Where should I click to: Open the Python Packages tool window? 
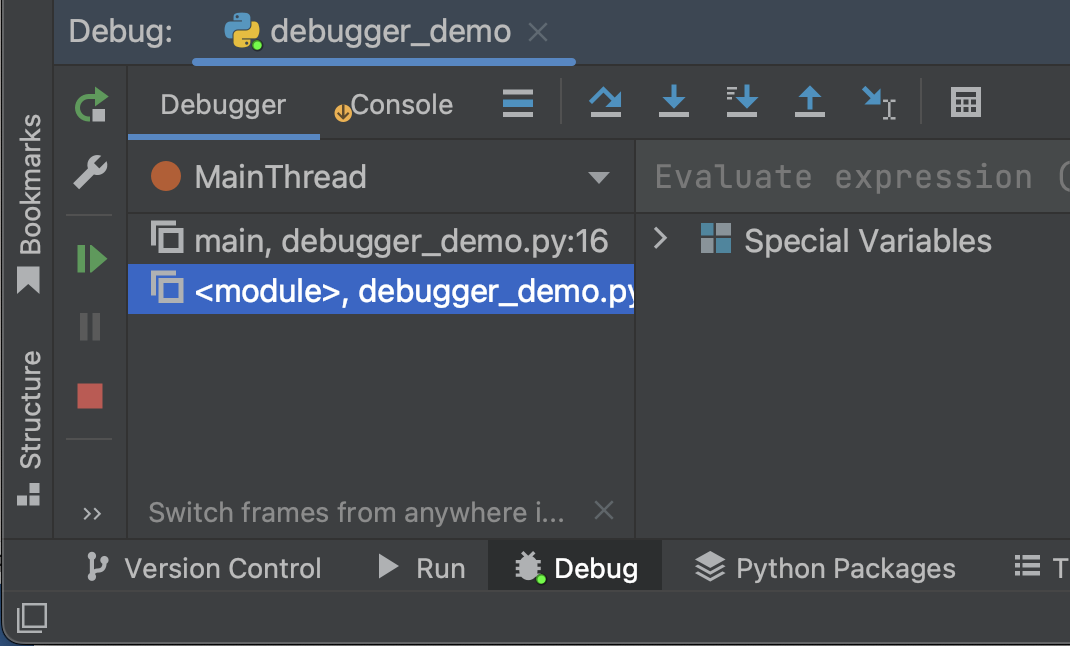coord(826,568)
